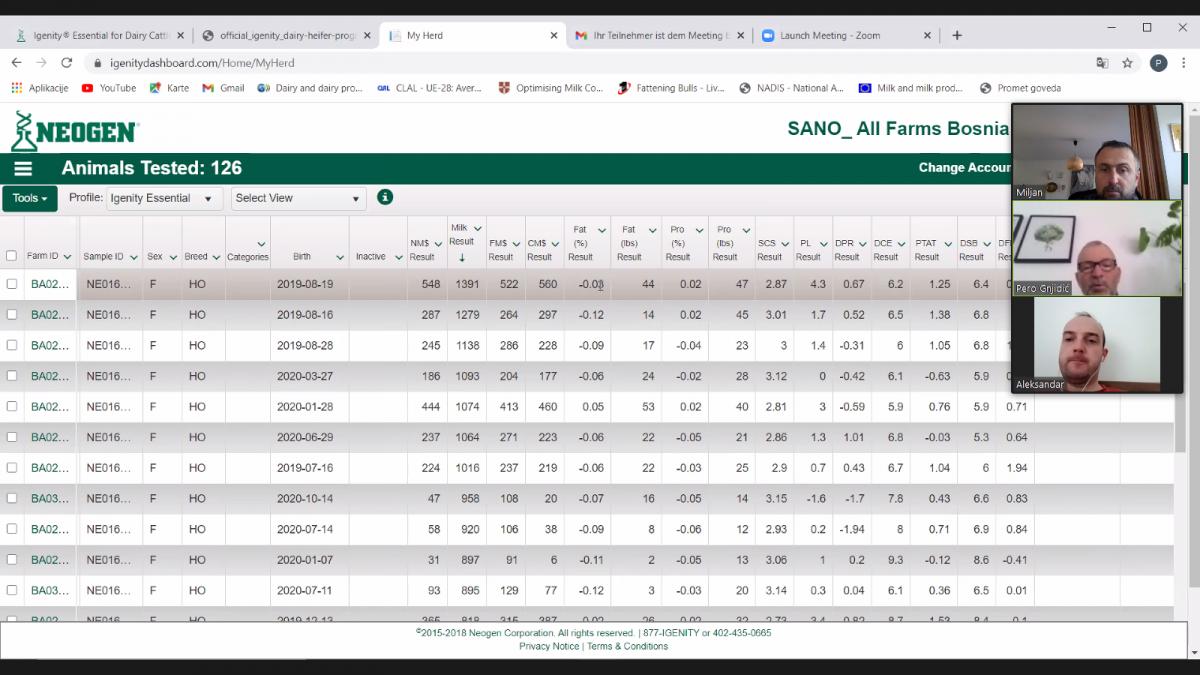
Task: Open the Terms & Conditions link
Action: pos(627,646)
